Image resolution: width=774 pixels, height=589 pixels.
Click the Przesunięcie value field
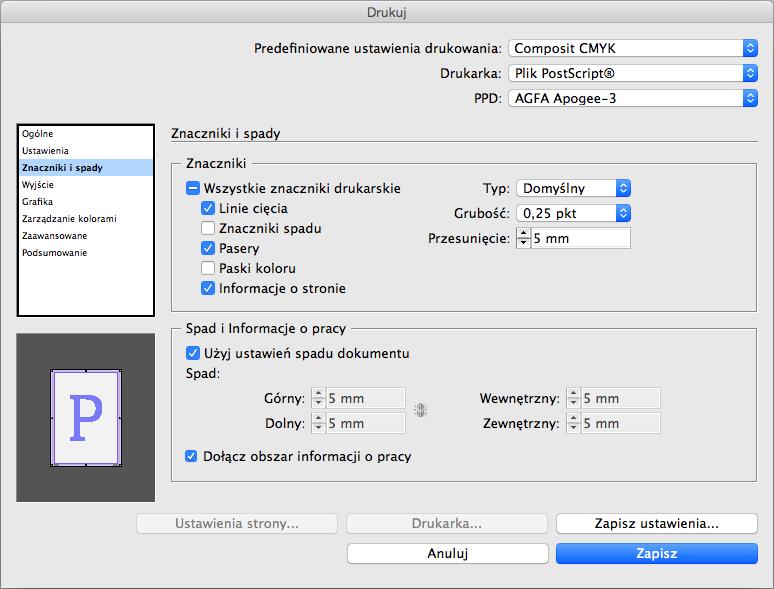[580, 238]
